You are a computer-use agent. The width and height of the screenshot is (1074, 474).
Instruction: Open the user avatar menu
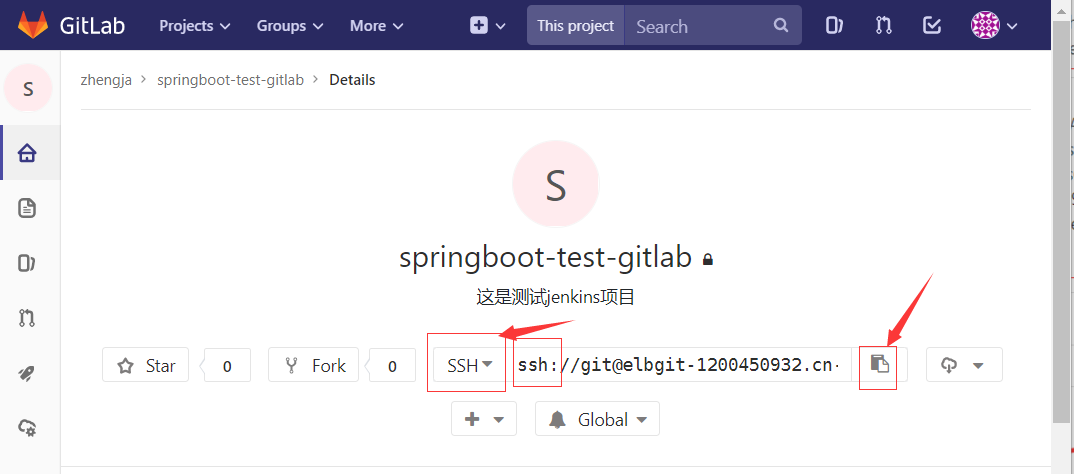[x=994, y=26]
